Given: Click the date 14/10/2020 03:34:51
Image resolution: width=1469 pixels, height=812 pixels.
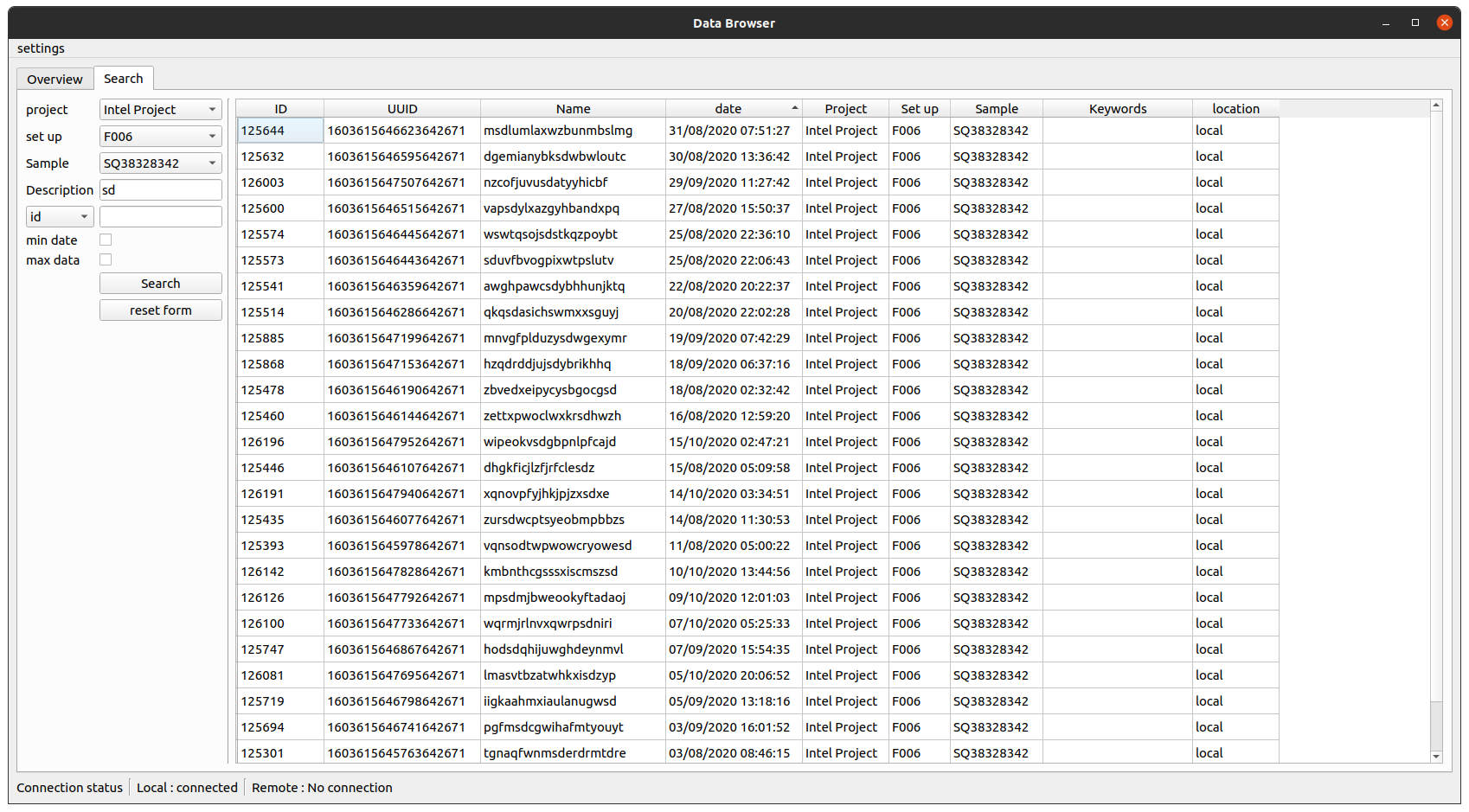Looking at the screenshot, I should (734, 494).
